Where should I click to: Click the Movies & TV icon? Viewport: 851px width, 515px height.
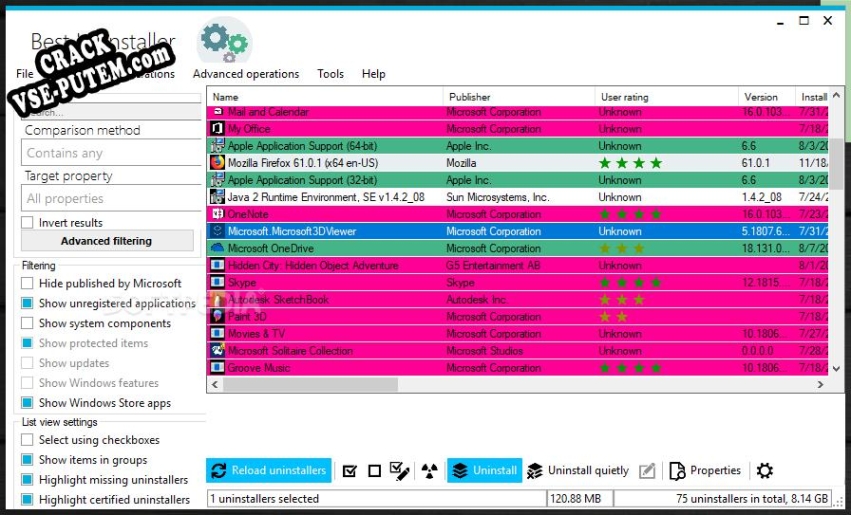tap(217, 333)
